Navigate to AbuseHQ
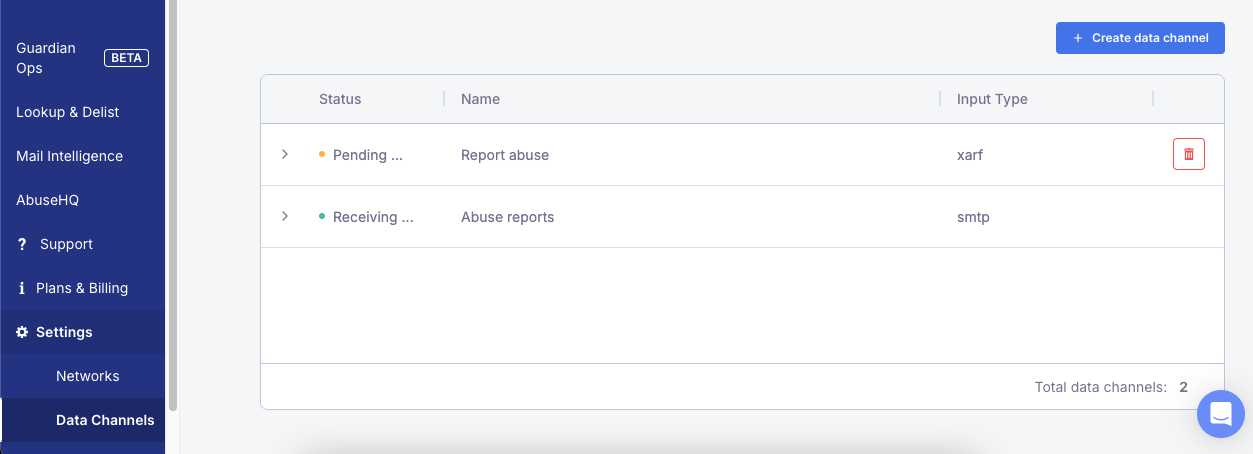The width and height of the screenshot is (1253, 454). point(47,200)
